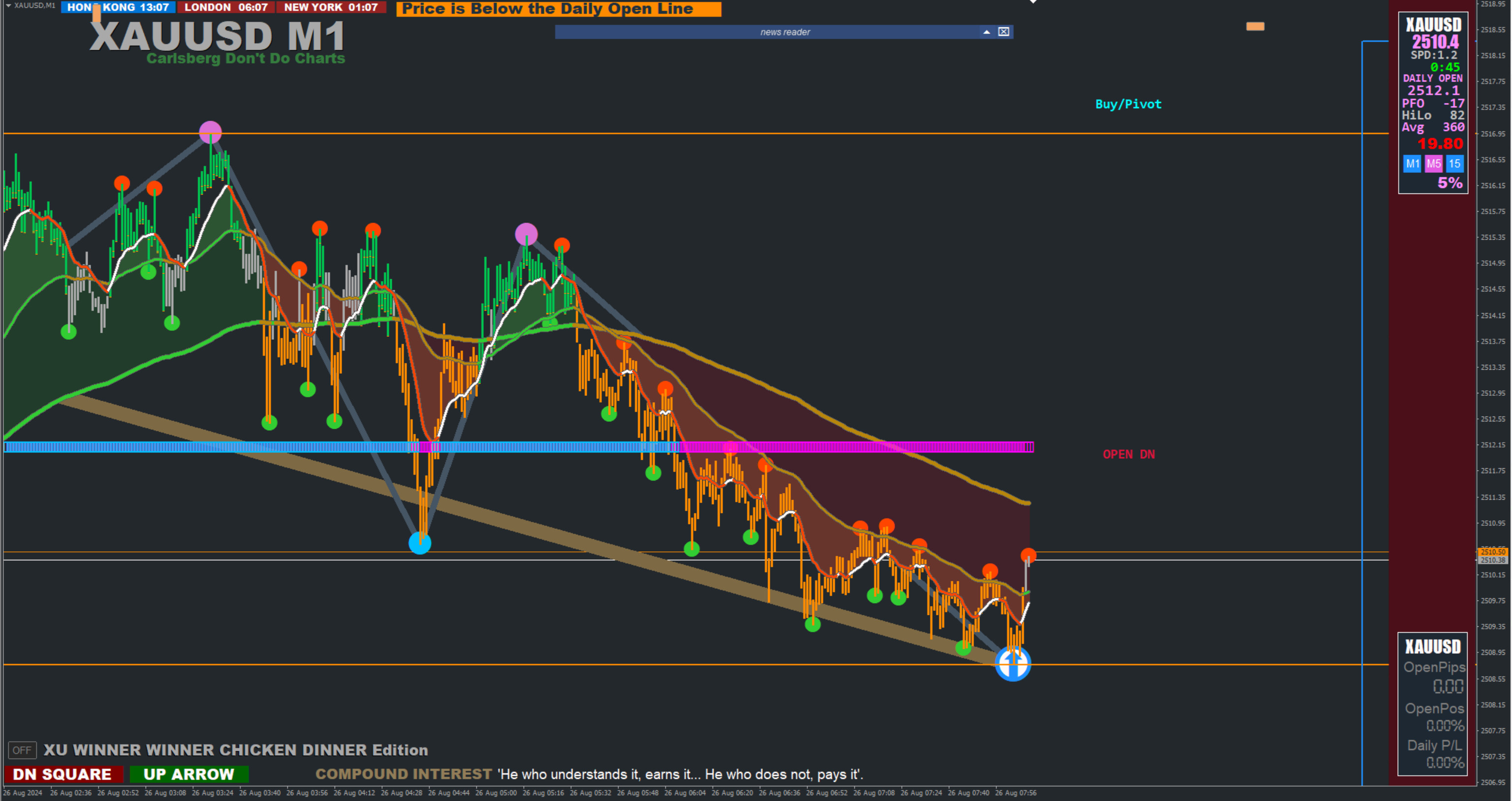This screenshot has height=801, width=1512.
Task: Click the DN SQUARE red label
Action: click(63, 774)
